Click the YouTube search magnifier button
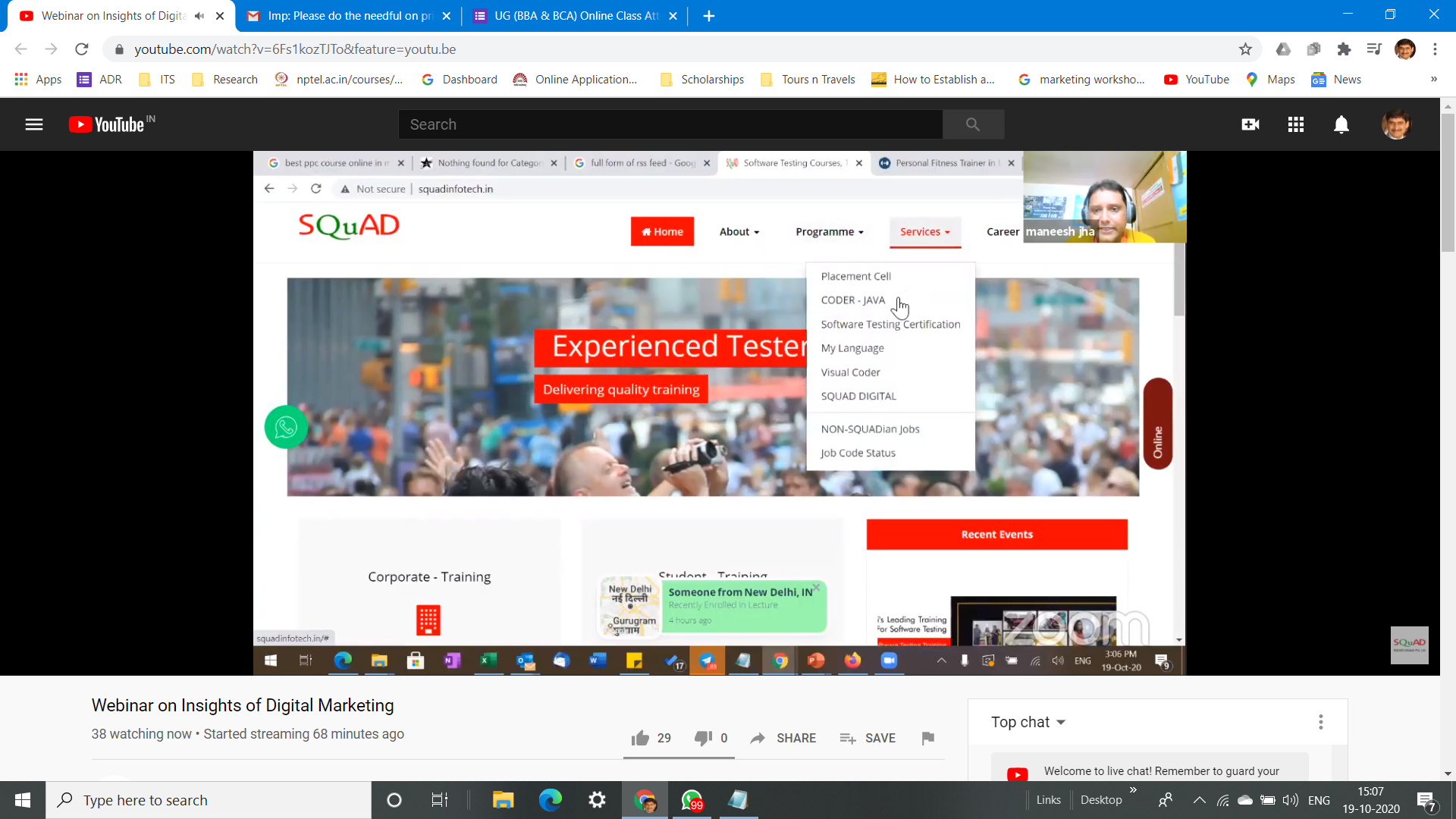Image resolution: width=1456 pixels, height=819 pixels. click(x=973, y=124)
